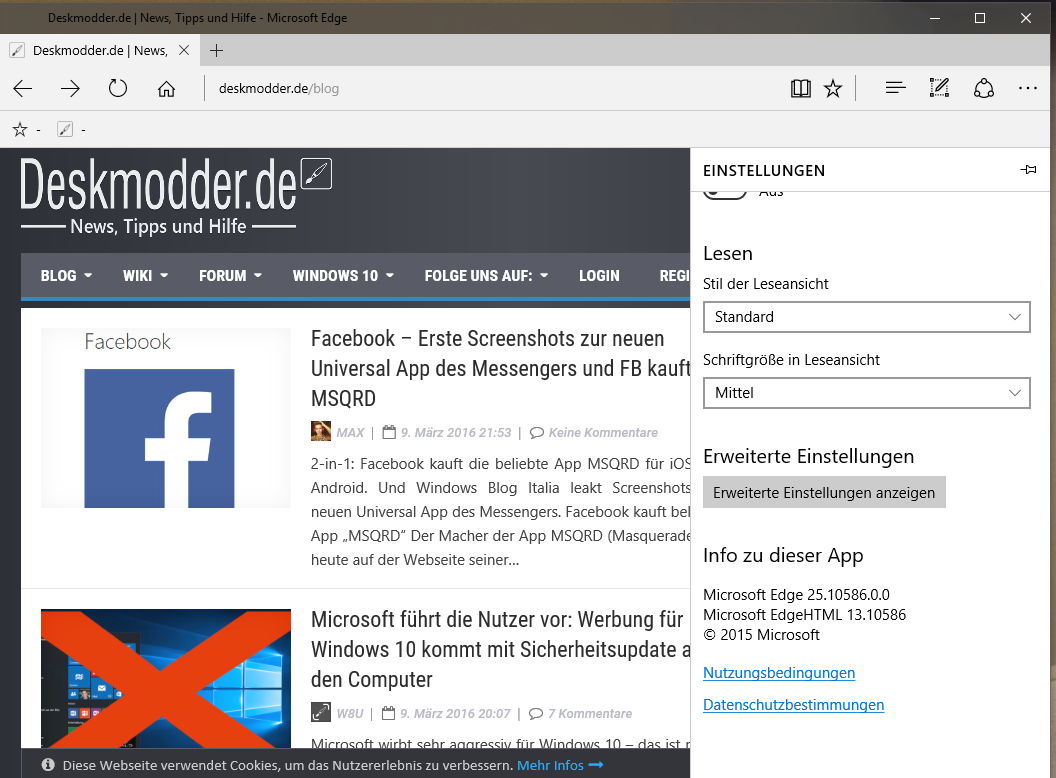Image resolution: width=1056 pixels, height=778 pixels.
Task: Minimize the Microsoft Edge window
Action: [x=935, y=18]
